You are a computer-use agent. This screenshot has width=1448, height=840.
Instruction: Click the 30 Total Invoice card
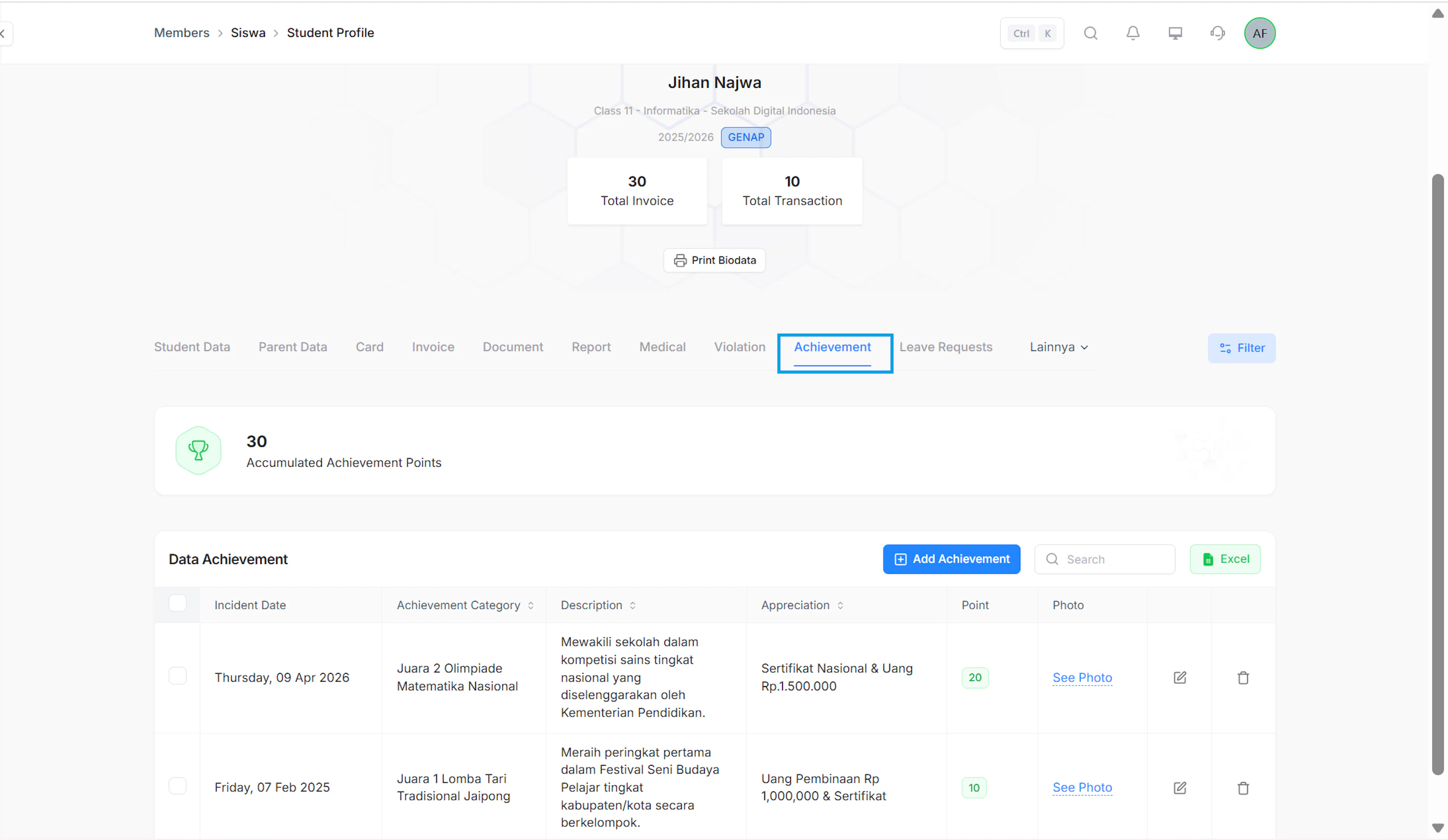[637, 191]
